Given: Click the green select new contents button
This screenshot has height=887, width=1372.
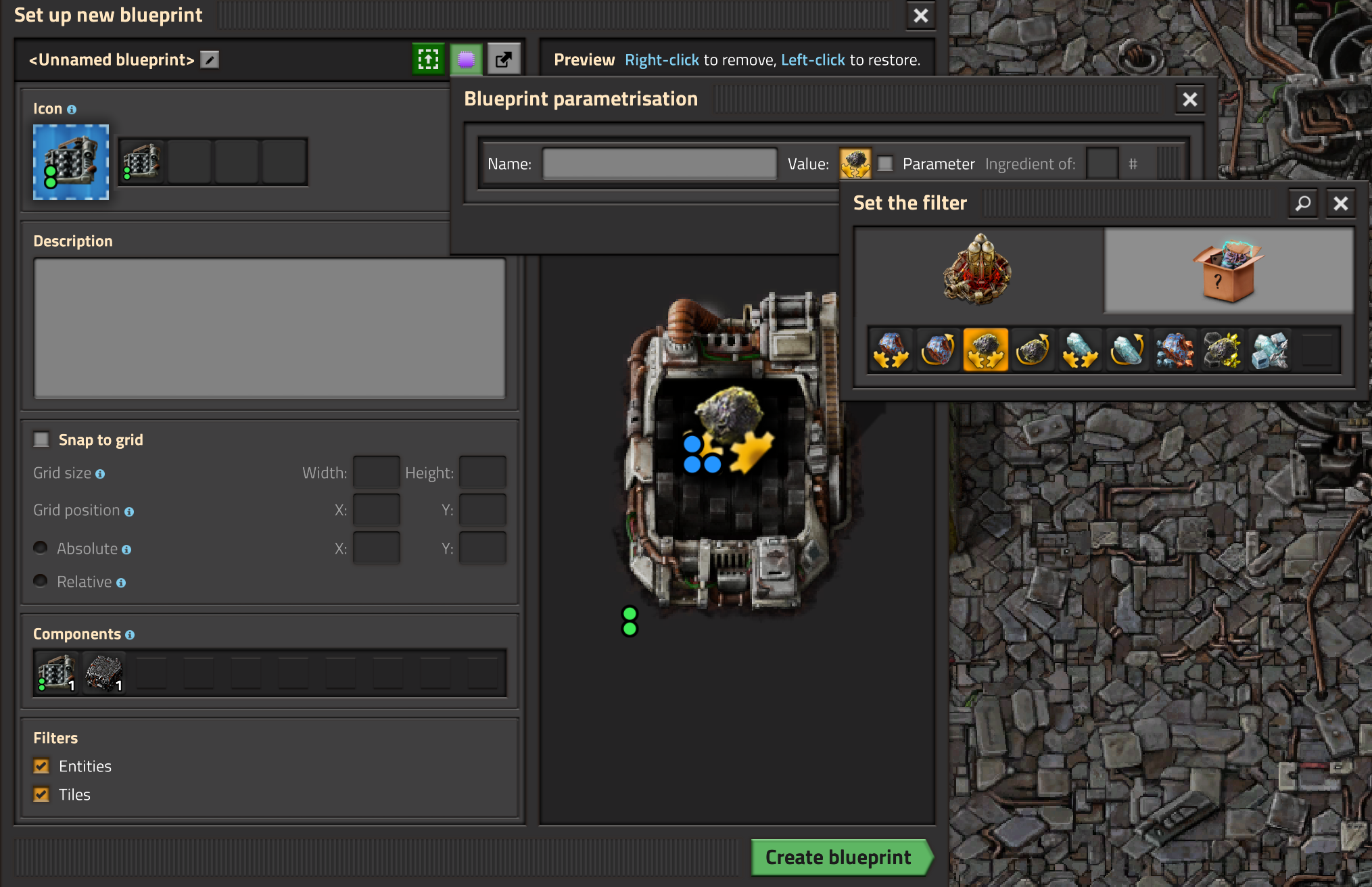Looking at the screenshot, I should [428, 59].
